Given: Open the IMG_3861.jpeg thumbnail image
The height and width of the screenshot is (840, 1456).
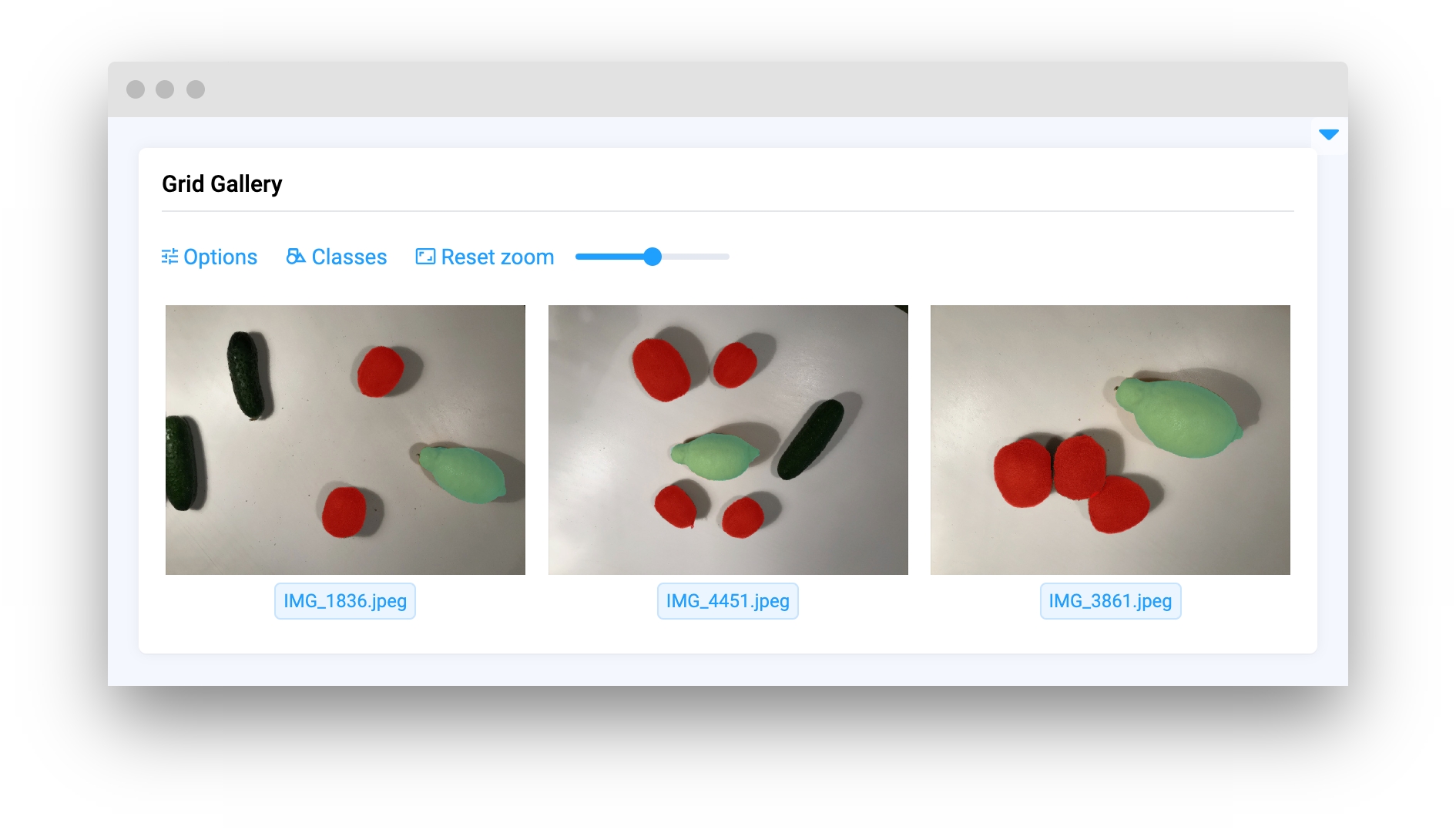Looking at the screenshot, I should [x=1110, y=440].
